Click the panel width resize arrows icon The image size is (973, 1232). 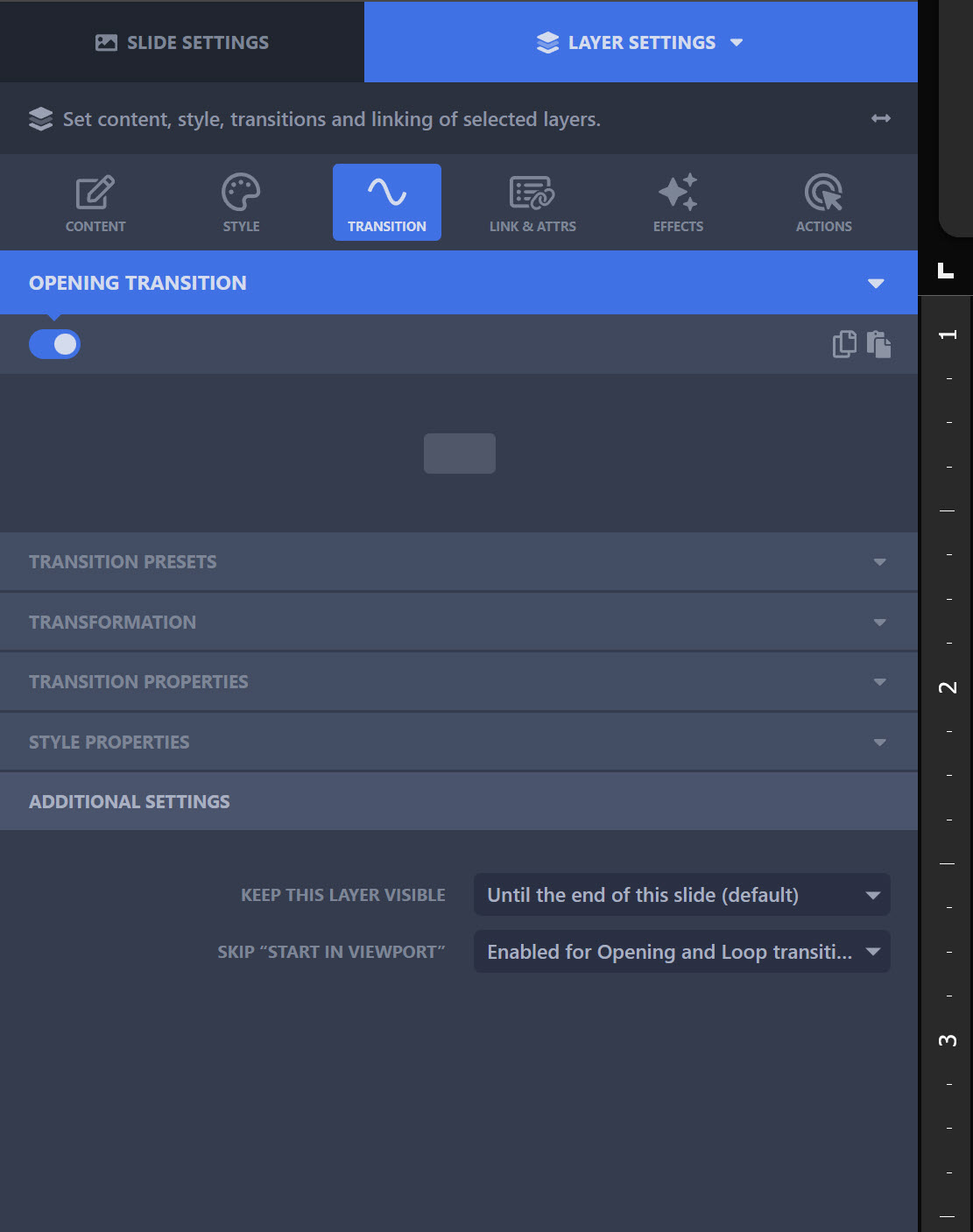[x=881, y=118]
